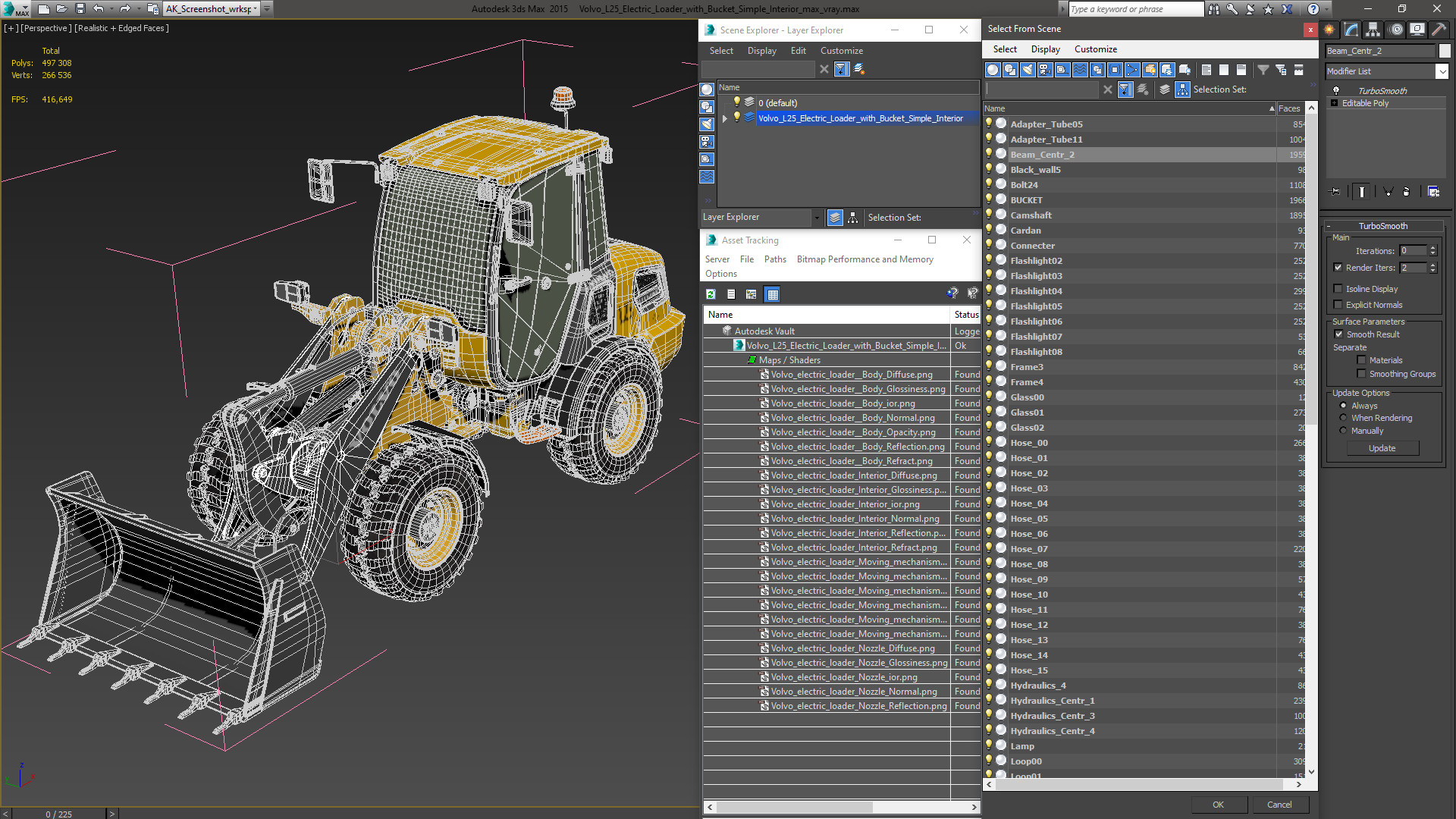
Task: Click Select None icon in Select From Scene
Action: 1224,70
